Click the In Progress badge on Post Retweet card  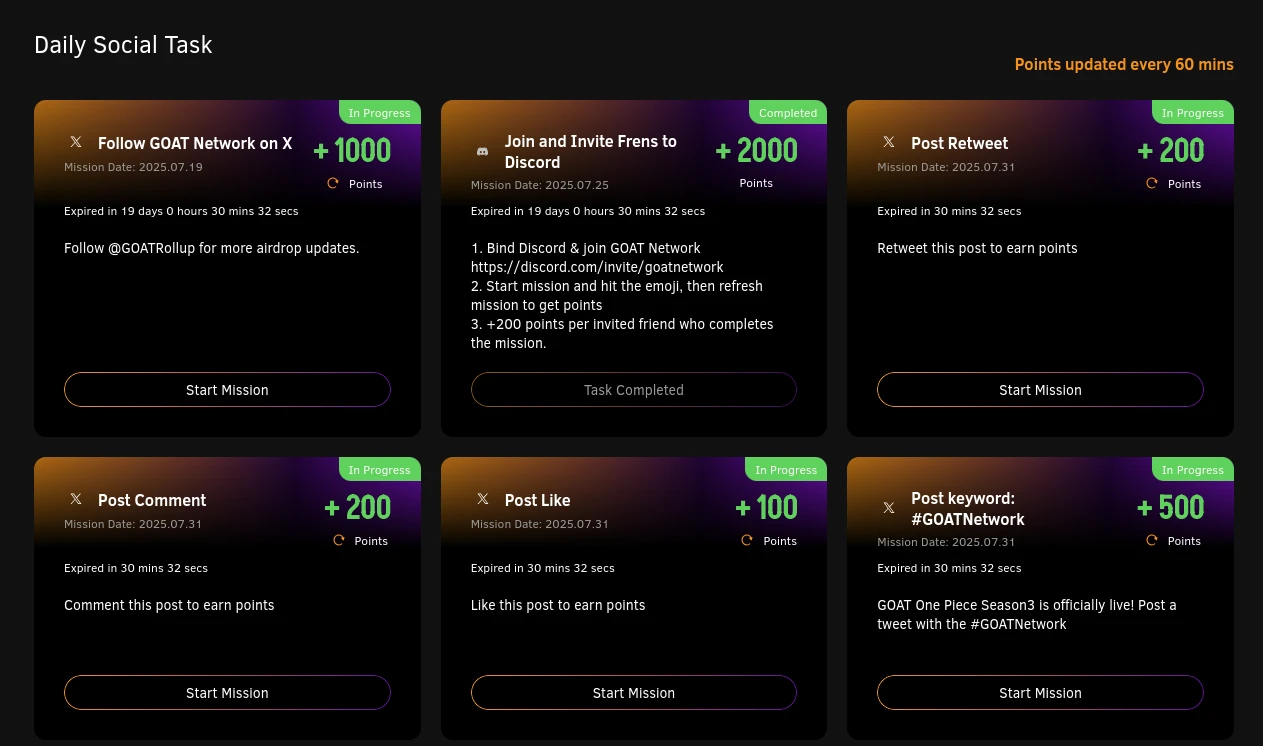[1193, 112]
